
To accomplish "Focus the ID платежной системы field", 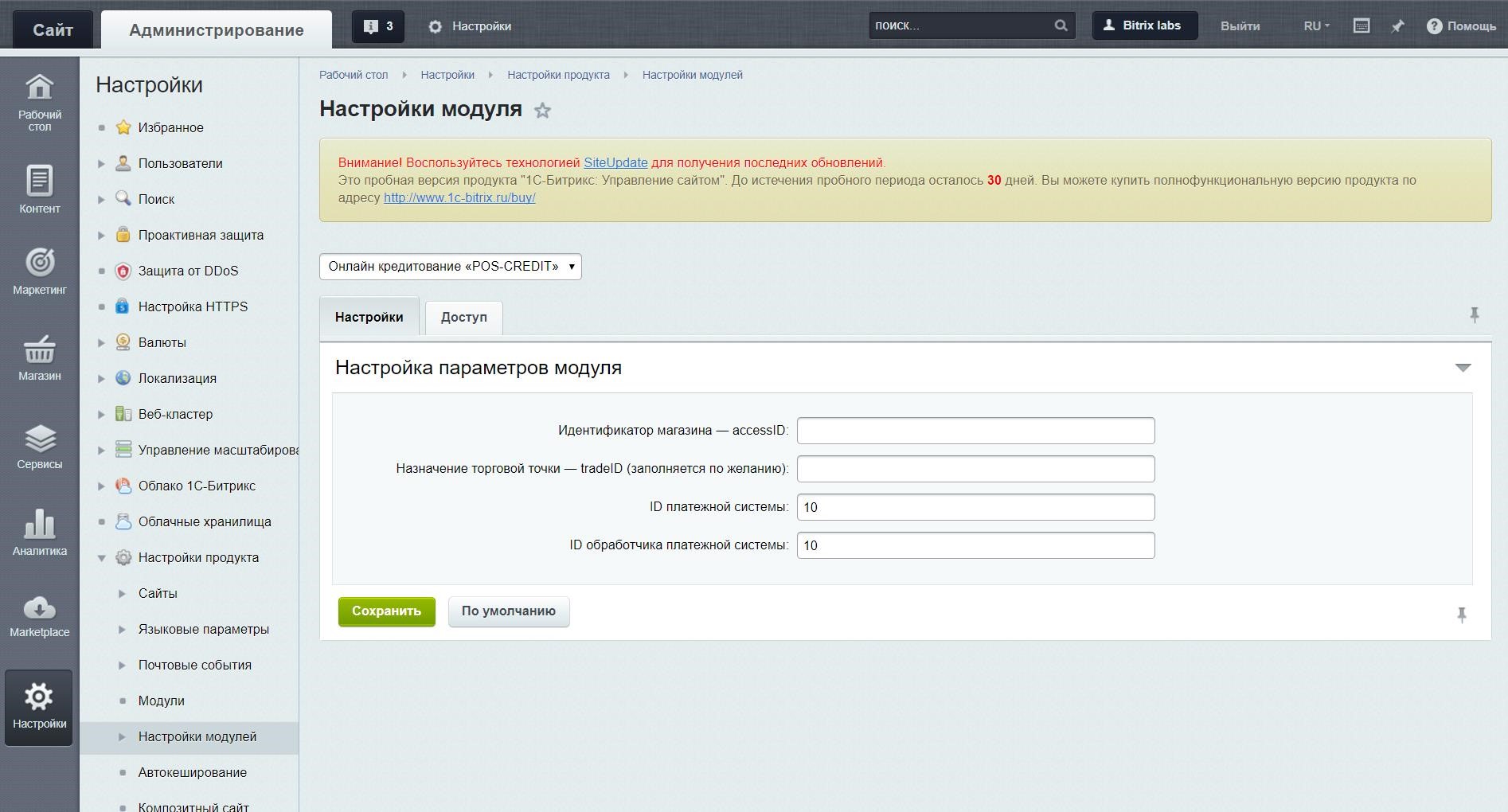I will 975,507.
